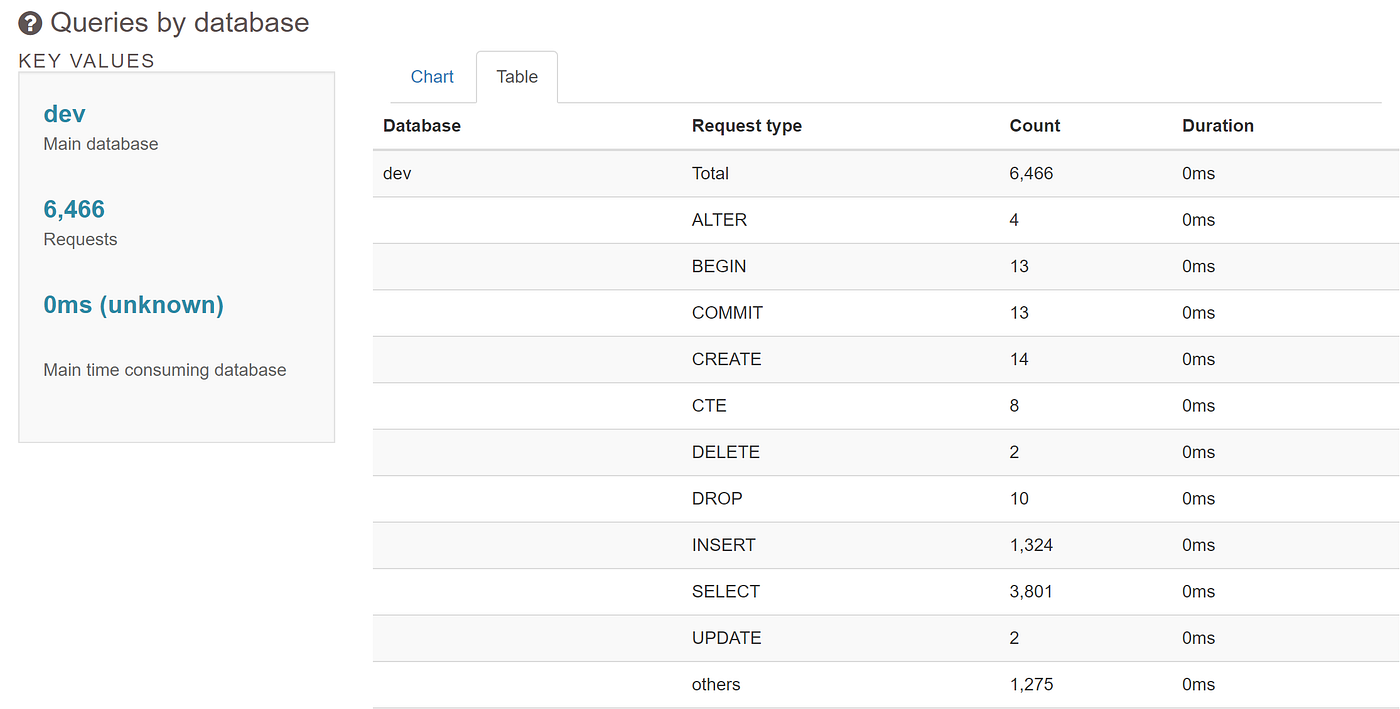Image resolution: width=1400 pixels, height=709 pixels.
Task: Click the Database column header
Action: click(x=422, y=126)
